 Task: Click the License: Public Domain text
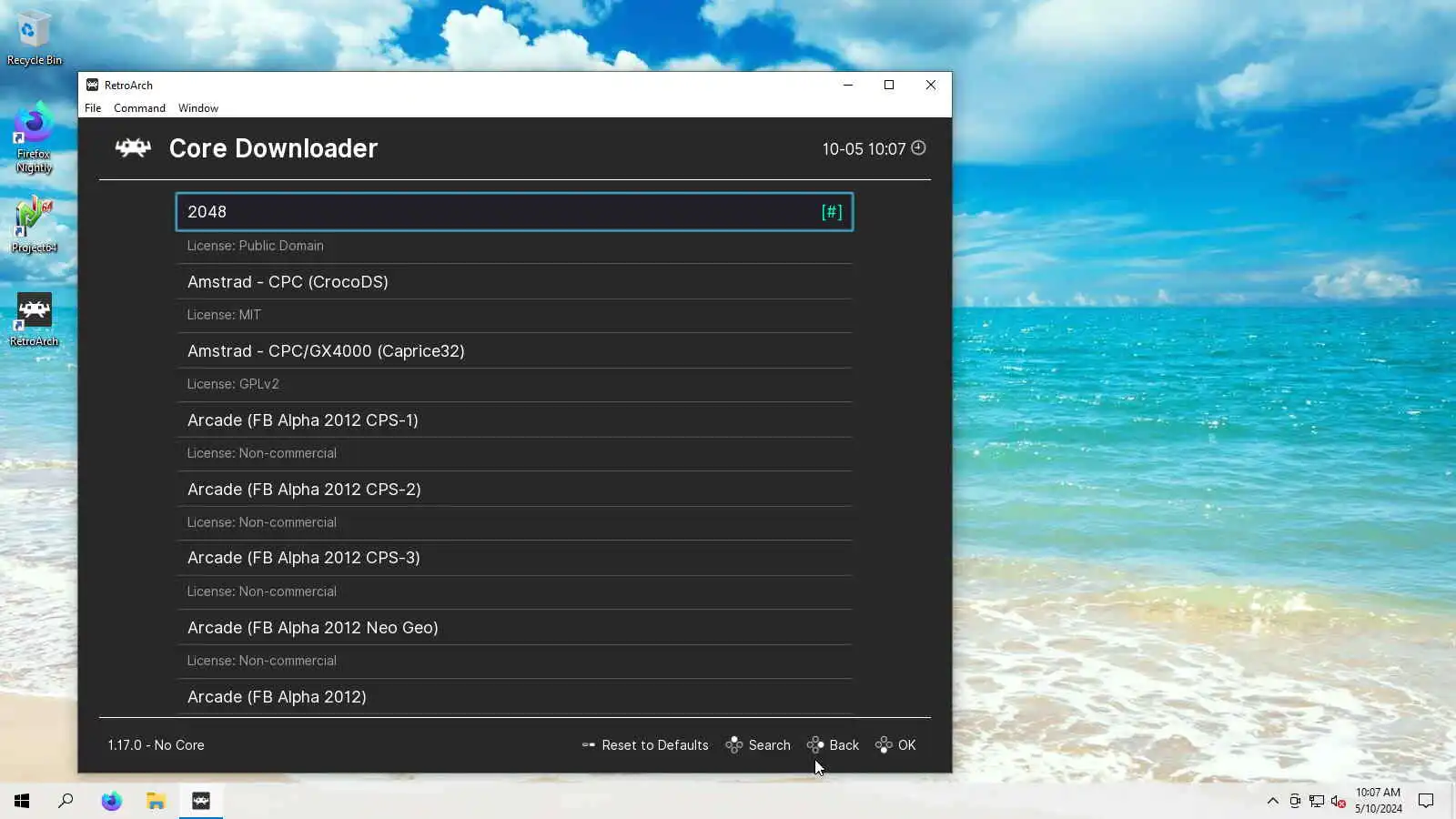click(256, 246)
